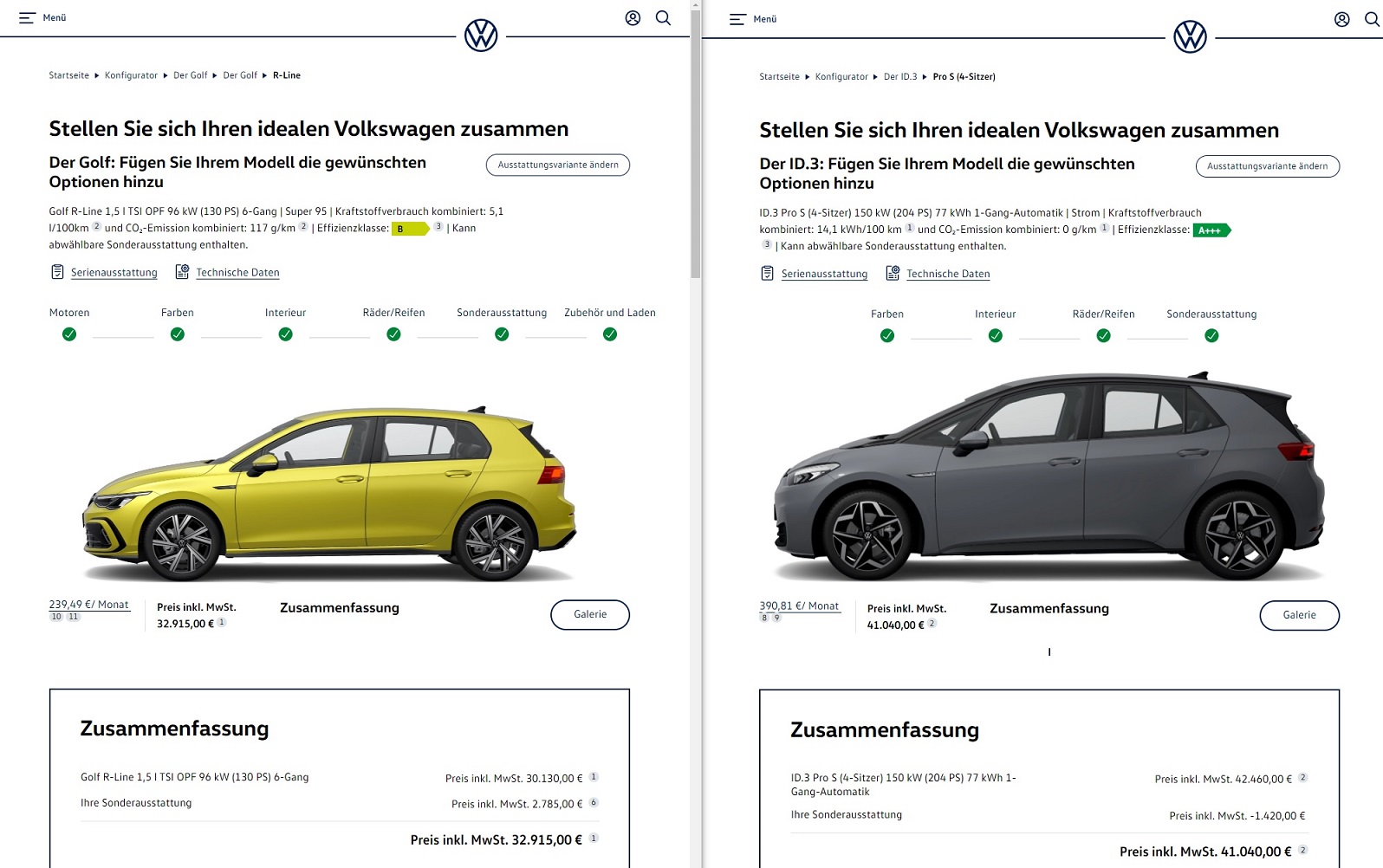The width and height of the screenshot is (1383, 868).
Task: Go to Startseite breadcrumb in Golf window
Action: [69, 75]
